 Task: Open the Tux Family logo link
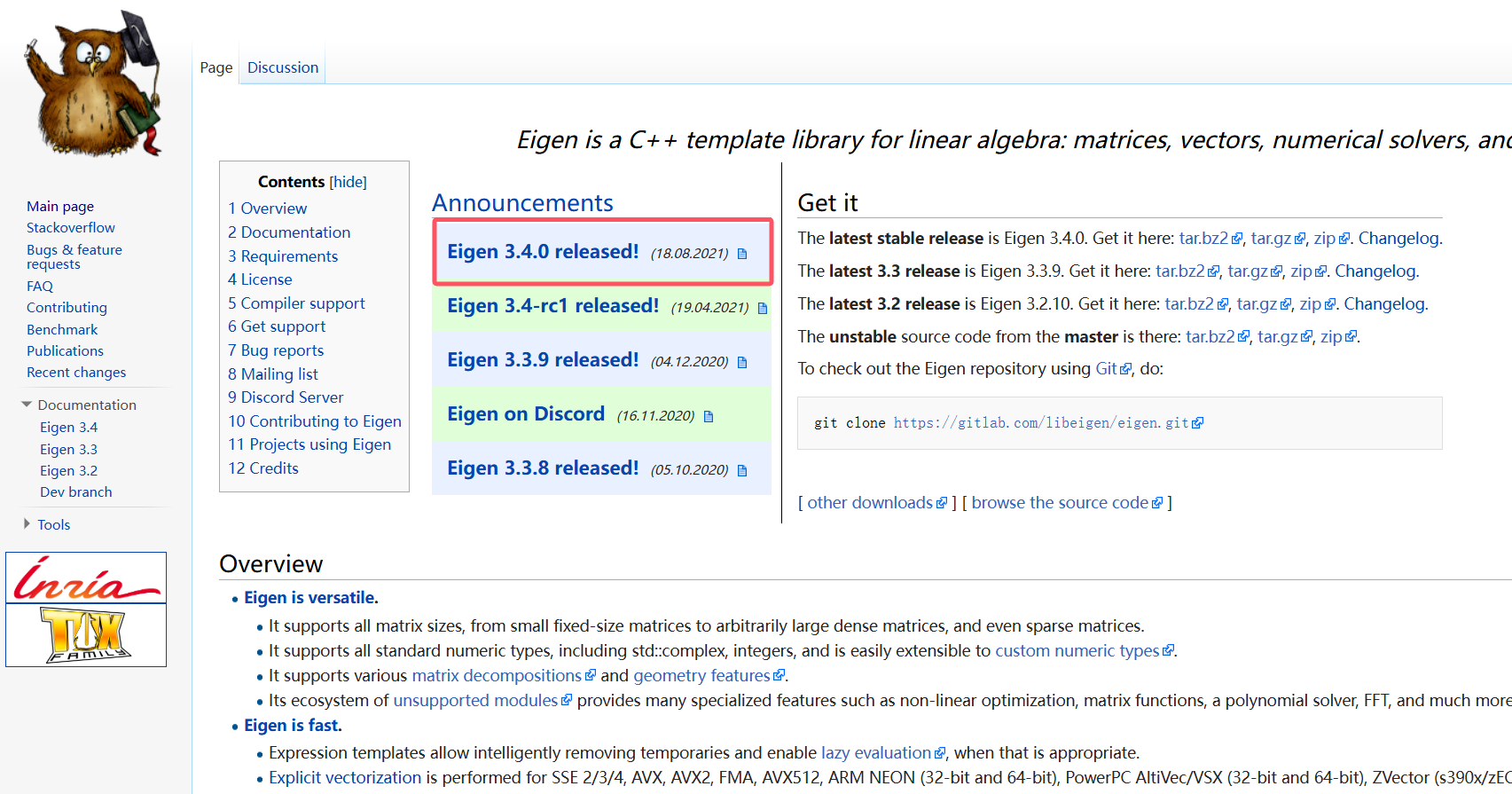86,635
